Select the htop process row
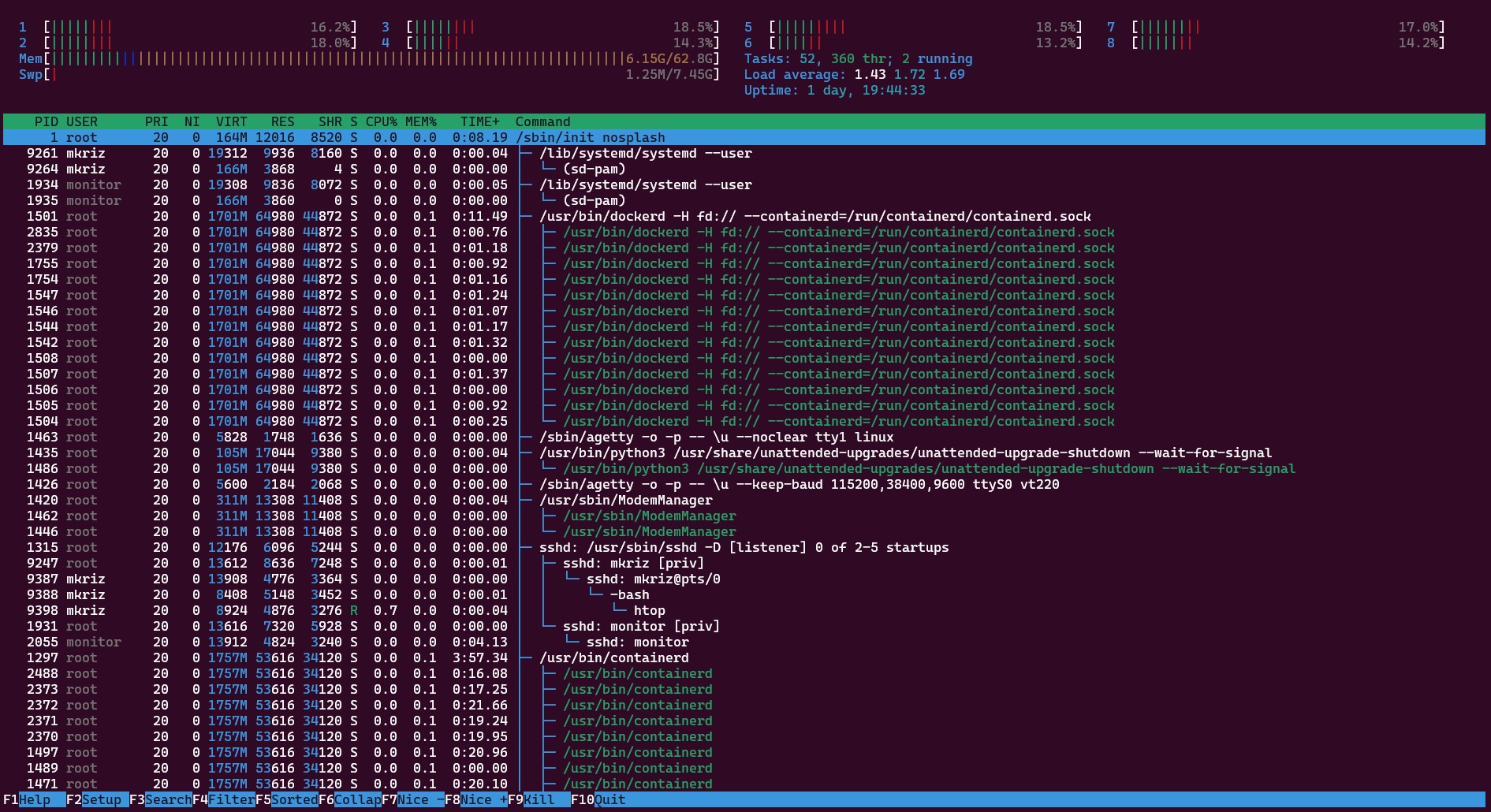 [649, 610]
